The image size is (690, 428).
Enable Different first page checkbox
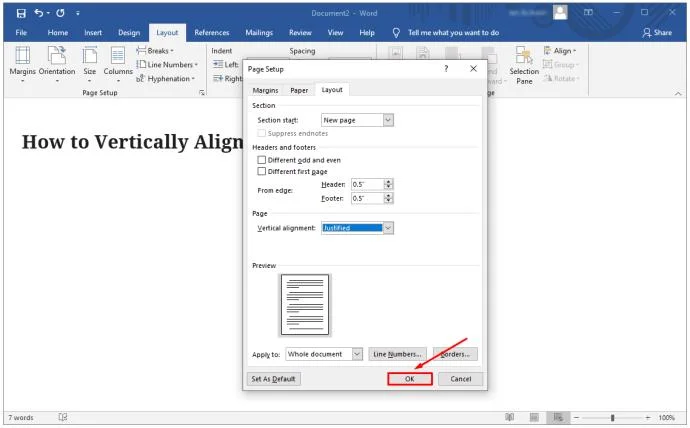[x=261, y=171]
